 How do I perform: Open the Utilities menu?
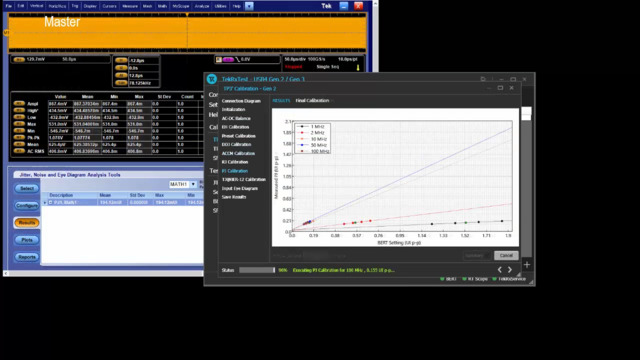[220, 6]
